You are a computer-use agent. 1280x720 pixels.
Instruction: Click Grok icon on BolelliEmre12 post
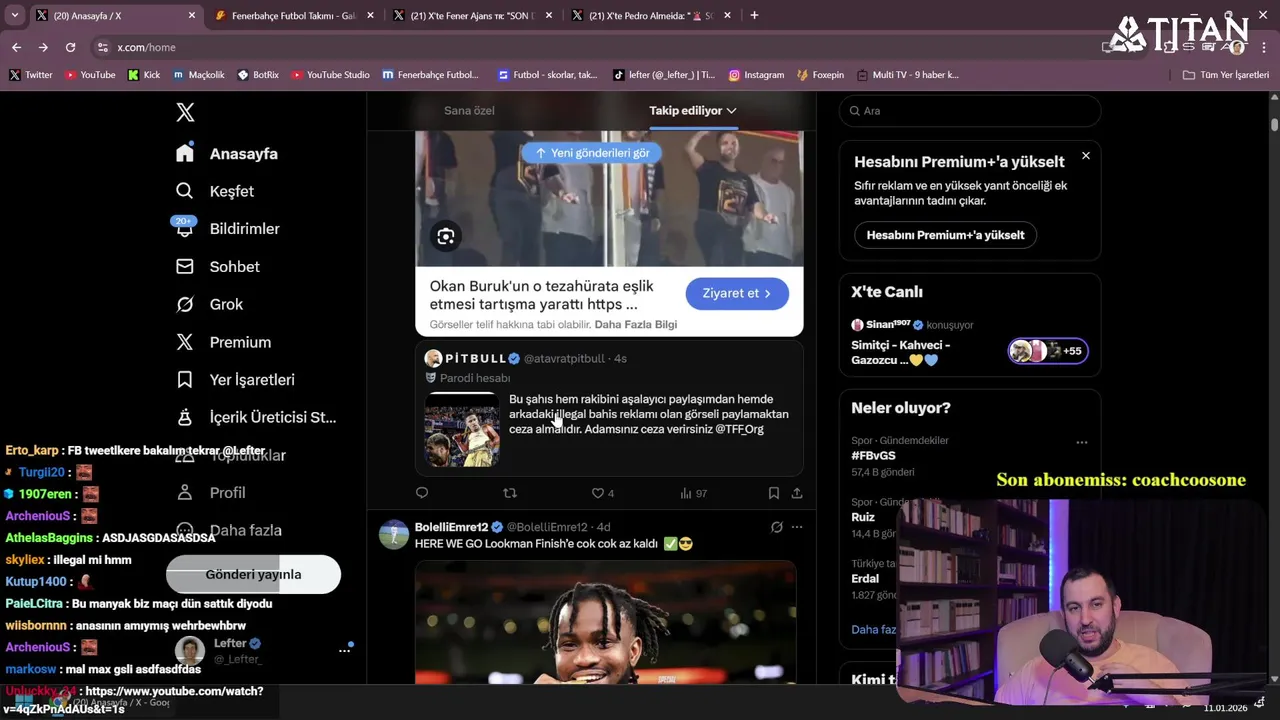click(x=776, y=527)
